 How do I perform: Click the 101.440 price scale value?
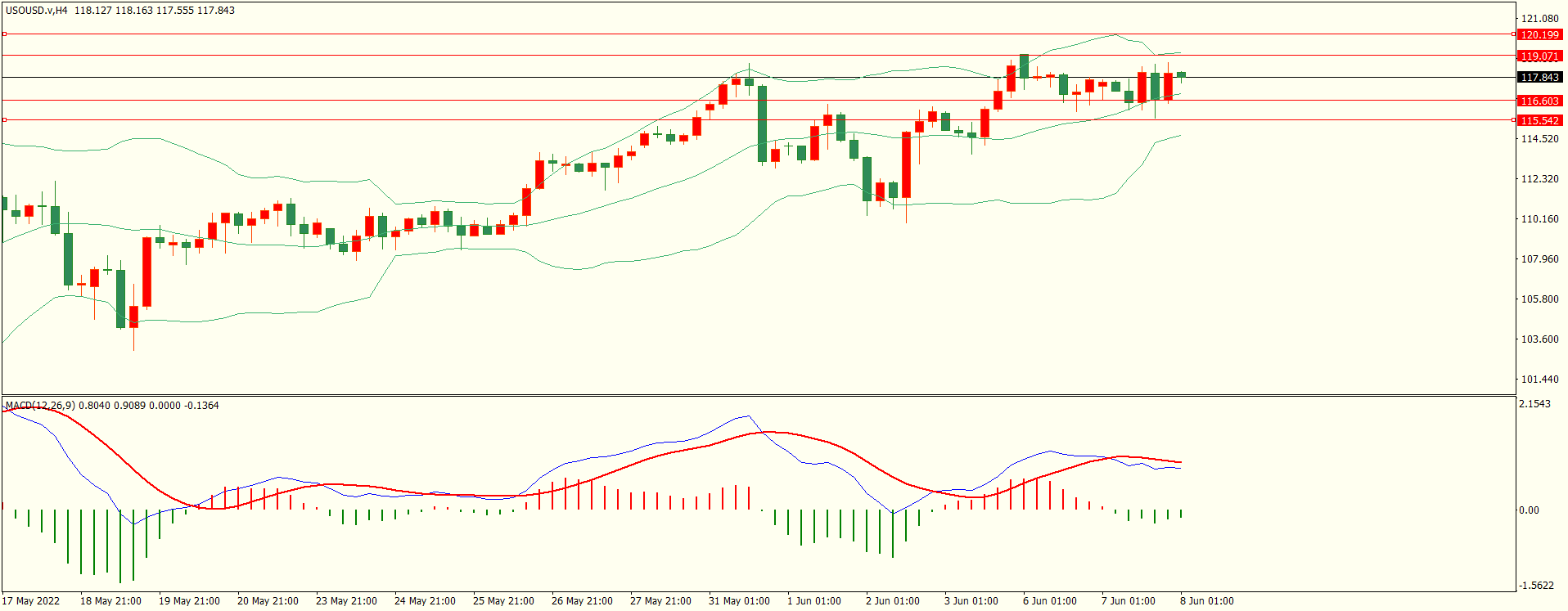click(1539, 380)
